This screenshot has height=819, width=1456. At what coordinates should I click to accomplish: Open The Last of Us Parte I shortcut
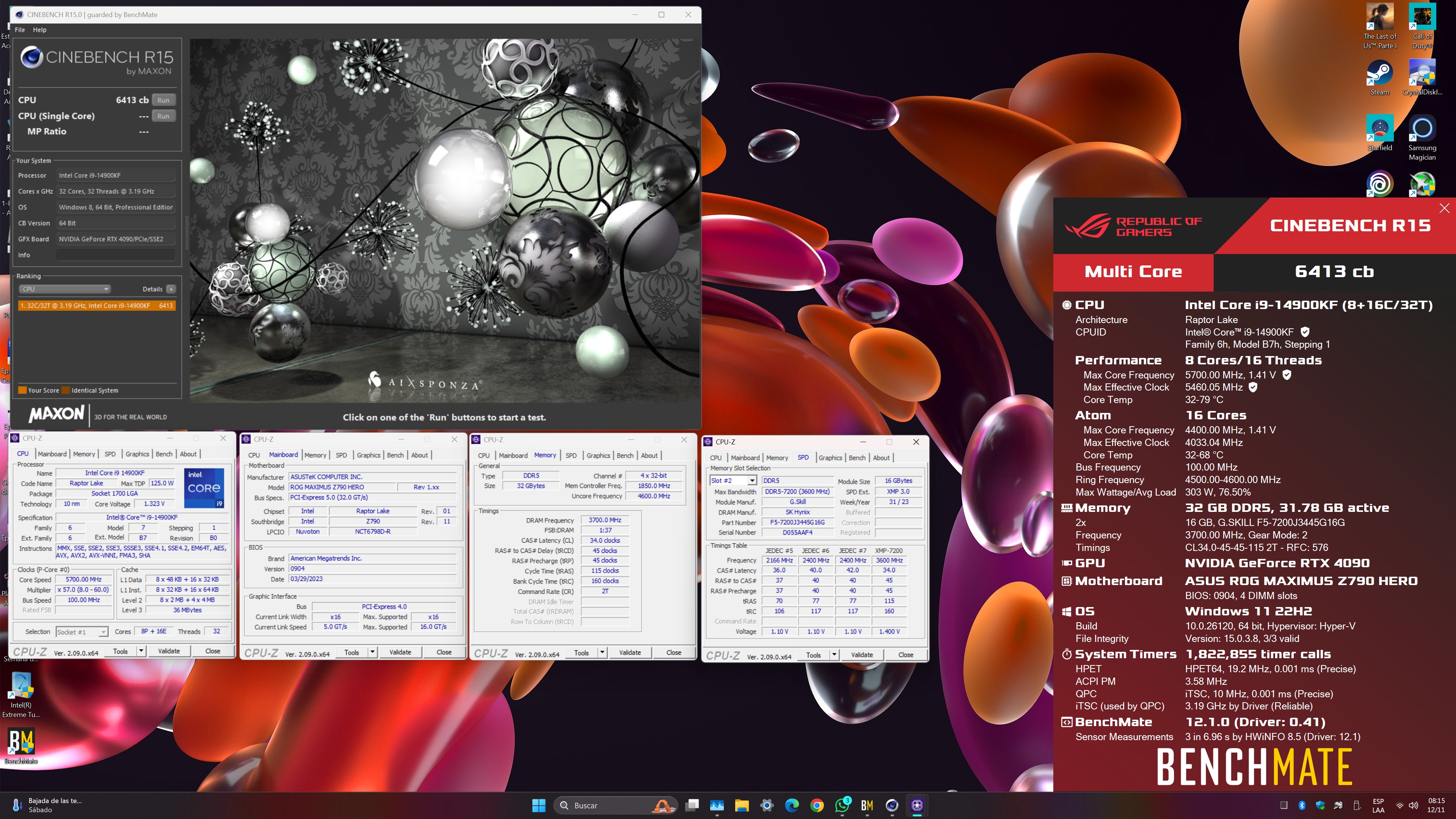pyautogui.click(x=1380, y=26)
